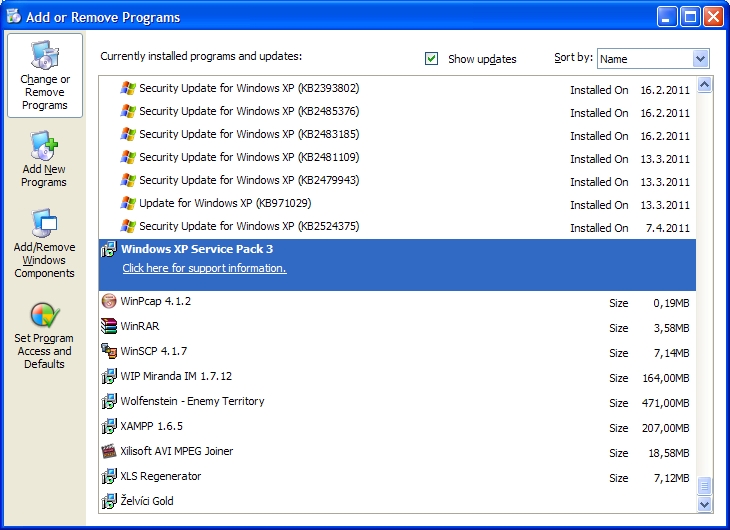The image size is (730, 530).
Task: Click the list scroll down arrow
Action: 704,504
